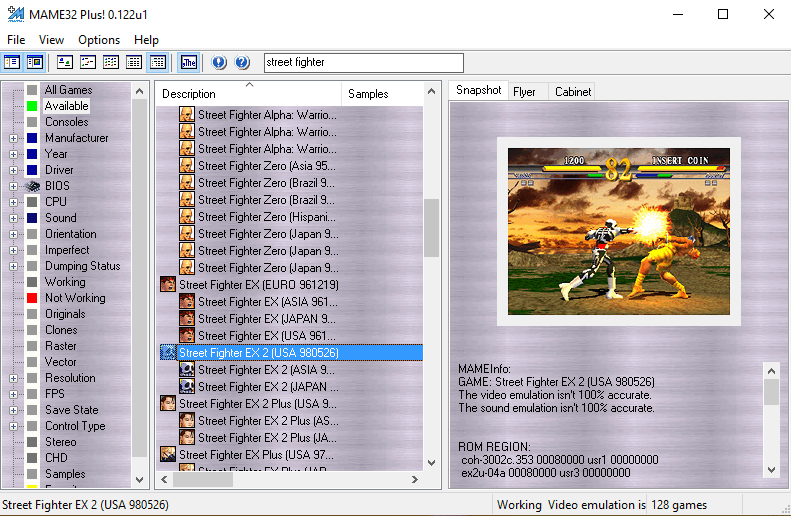Open help contents question mark icon
Screen dimensions: 795x519
242,62
